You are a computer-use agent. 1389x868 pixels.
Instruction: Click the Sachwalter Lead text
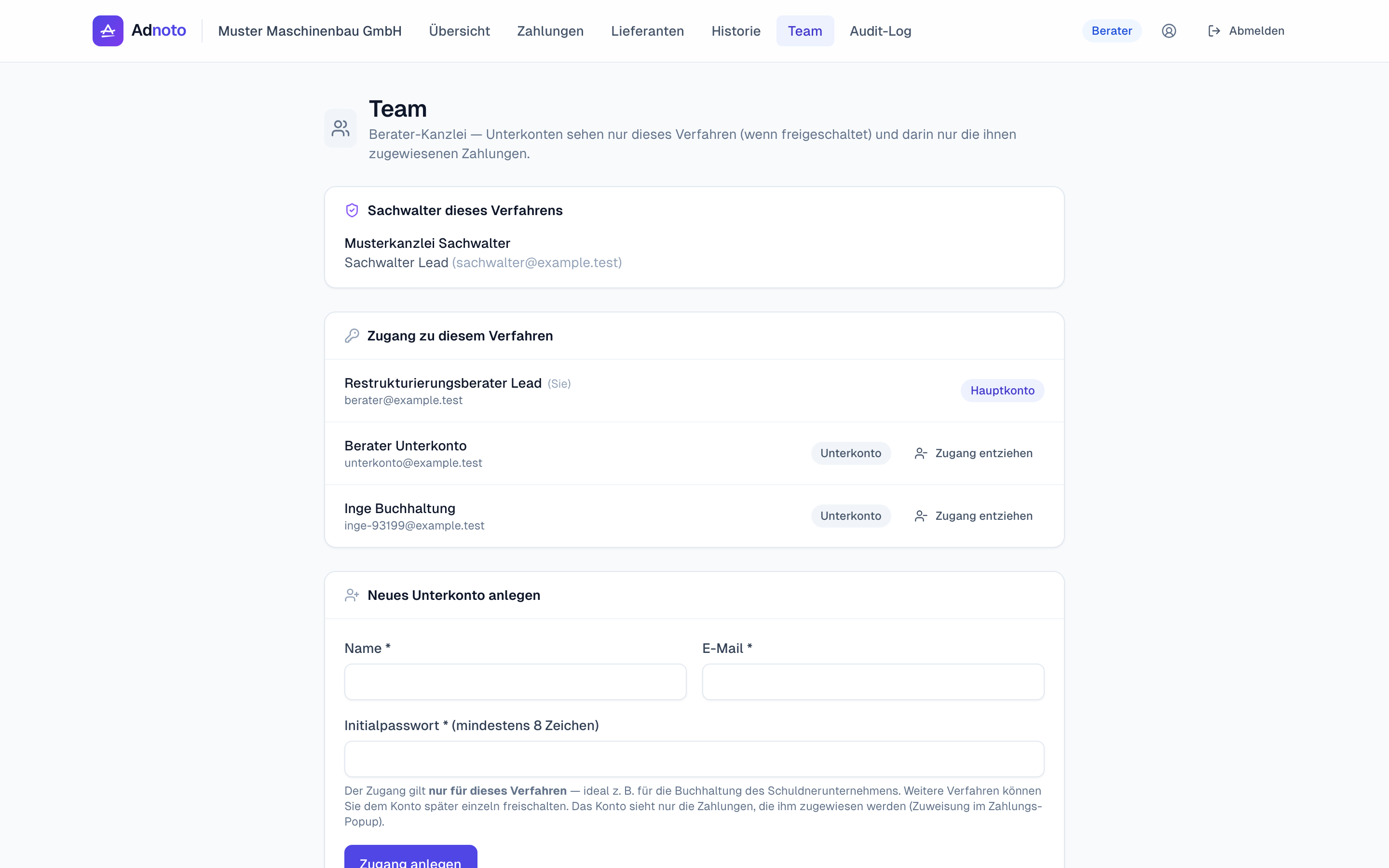[x=396, y=263]
